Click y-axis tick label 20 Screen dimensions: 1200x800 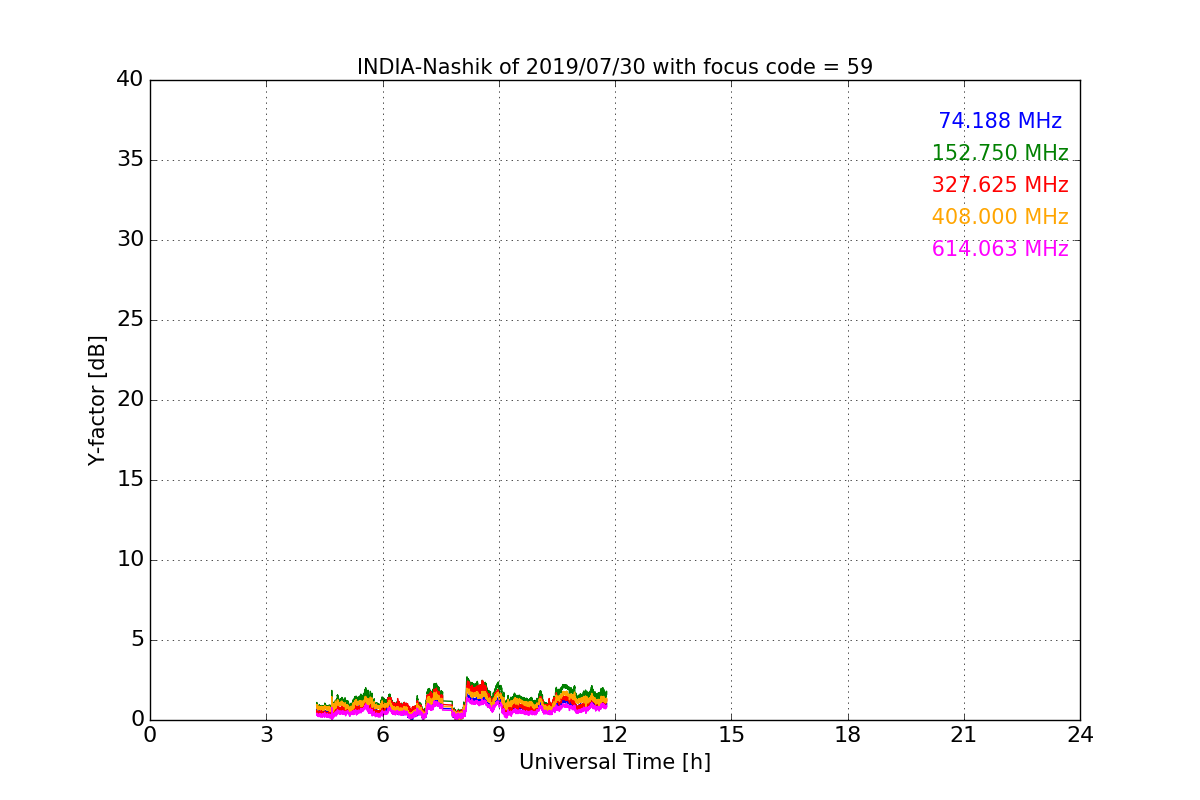click(130, 400)
